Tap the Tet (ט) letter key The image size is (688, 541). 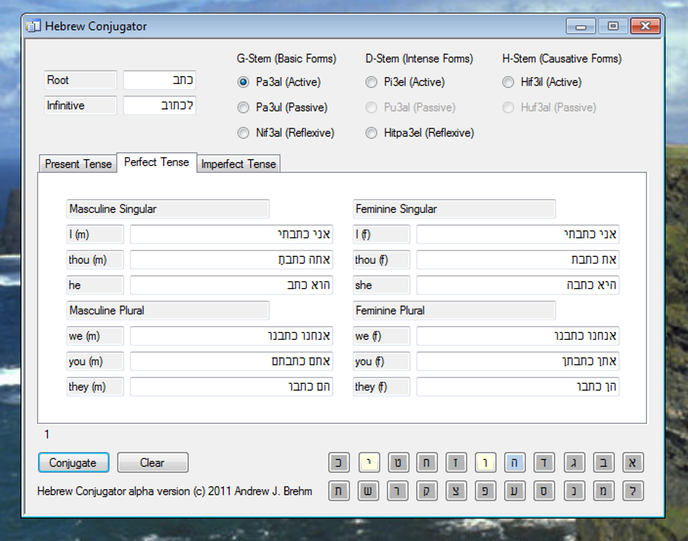pos(398,463)
